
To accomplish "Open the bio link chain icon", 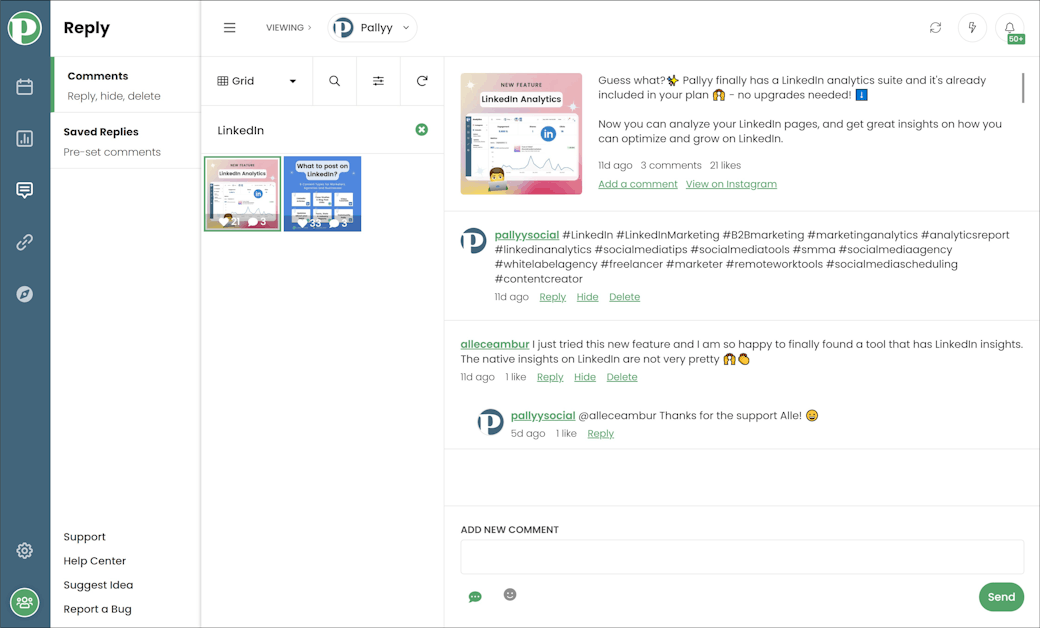I will tap(25, 242).
